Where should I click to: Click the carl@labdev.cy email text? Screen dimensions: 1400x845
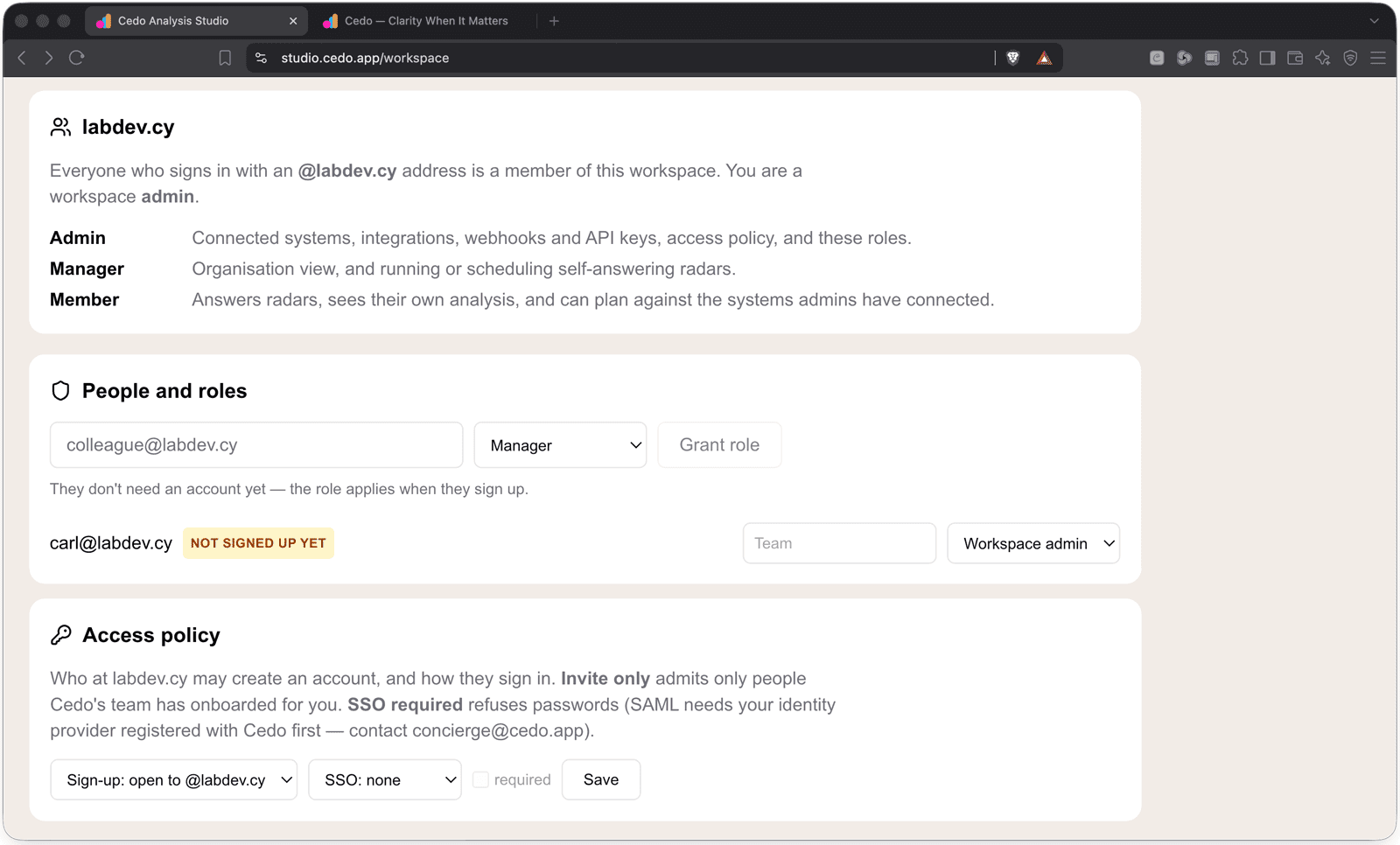(x=111, y=543)
